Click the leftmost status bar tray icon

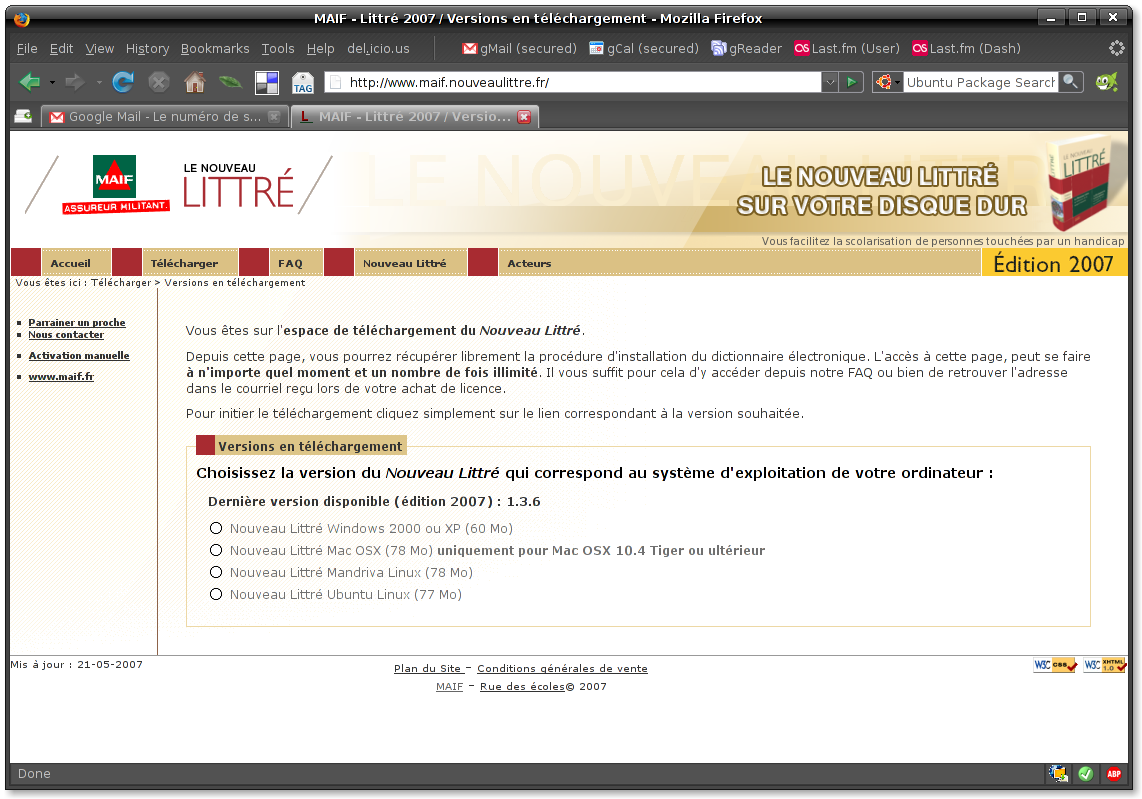tap(1058, 774)
